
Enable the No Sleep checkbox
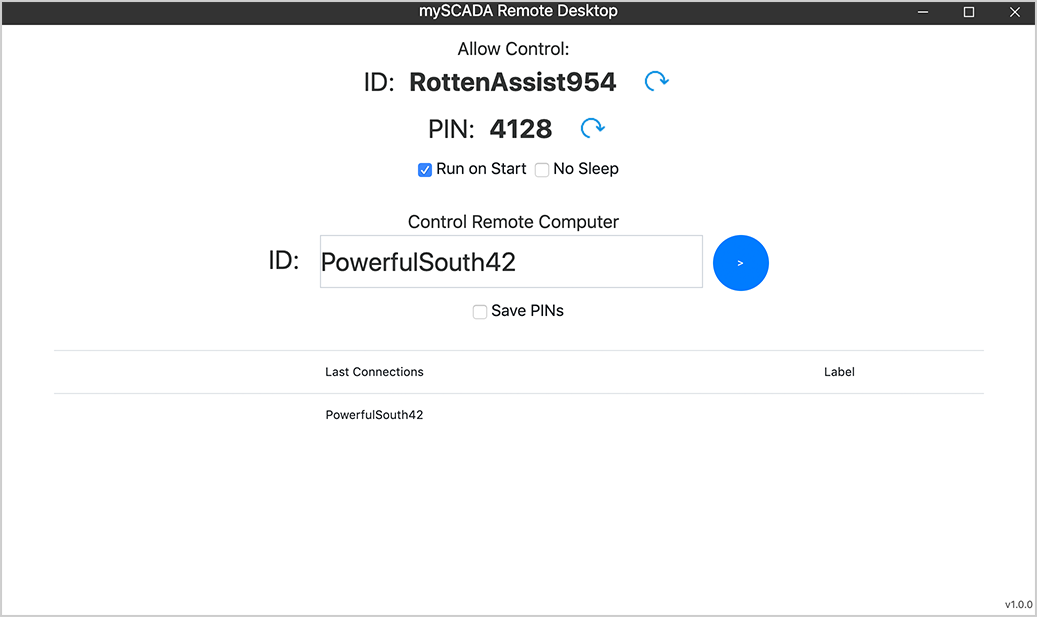pyautogui.click(x=542, y=170)
